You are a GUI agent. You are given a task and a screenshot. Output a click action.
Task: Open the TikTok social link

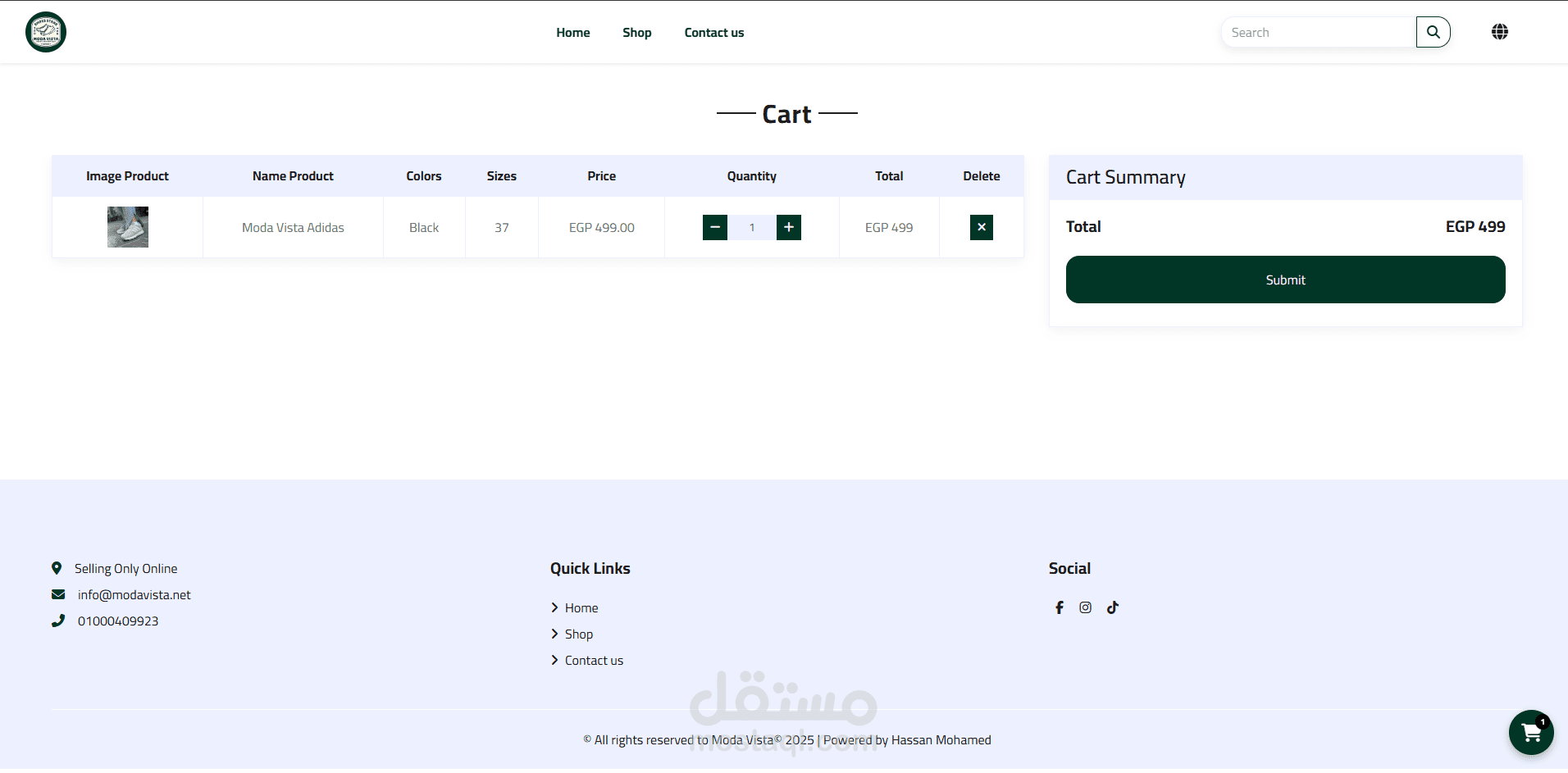pos(1113,607)
